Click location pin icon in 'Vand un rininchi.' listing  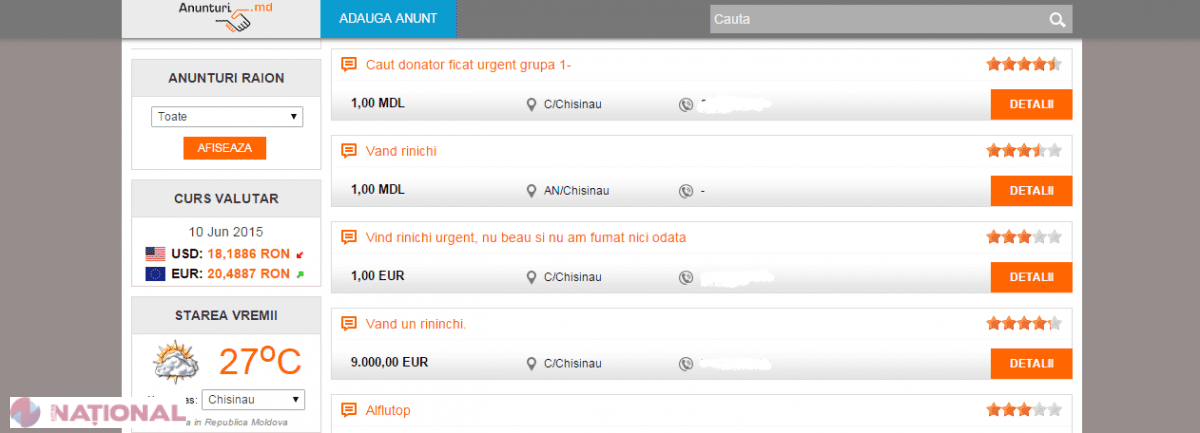click(x=532, y=363)
